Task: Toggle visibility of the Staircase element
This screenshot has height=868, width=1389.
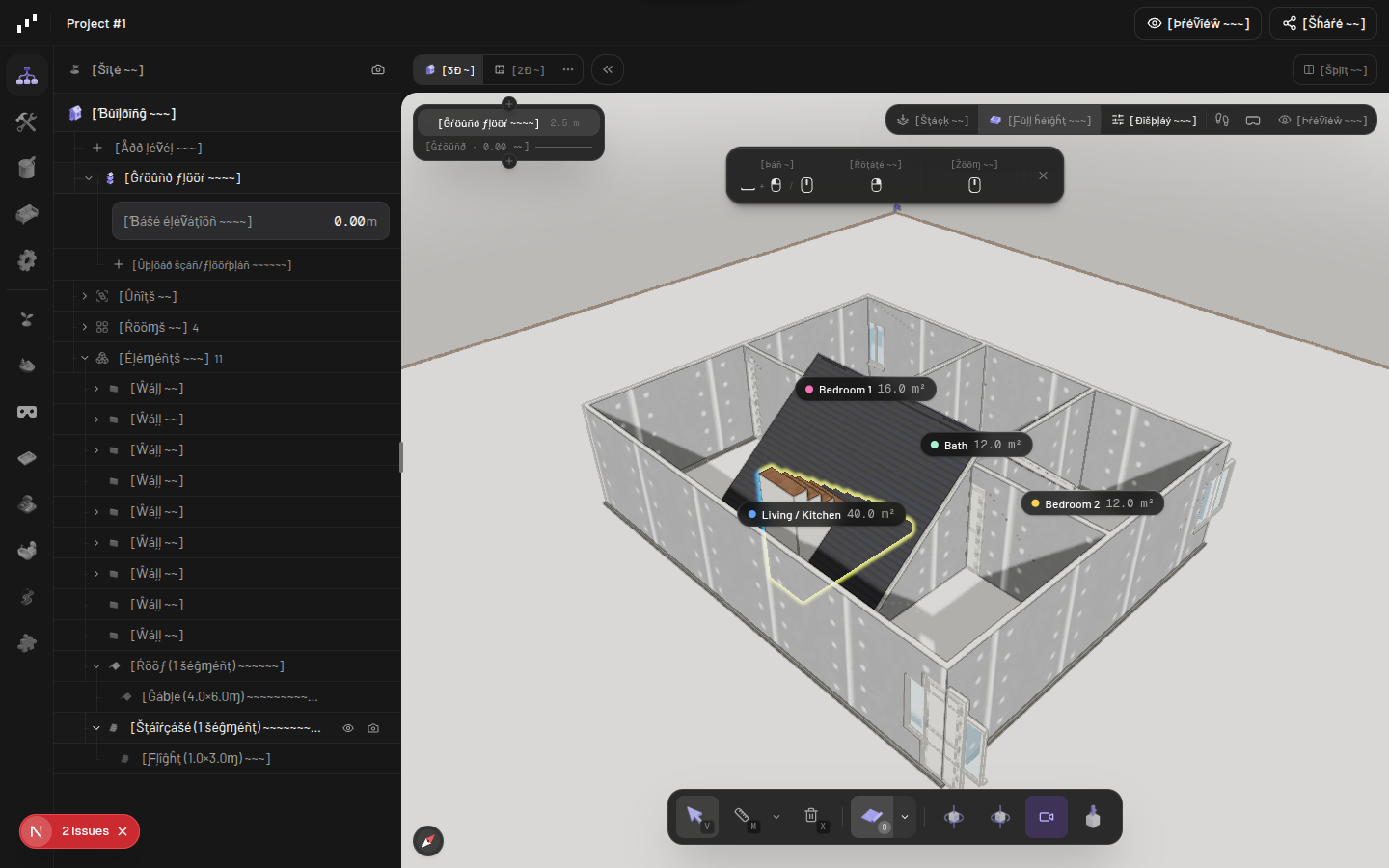Action: 348,728
